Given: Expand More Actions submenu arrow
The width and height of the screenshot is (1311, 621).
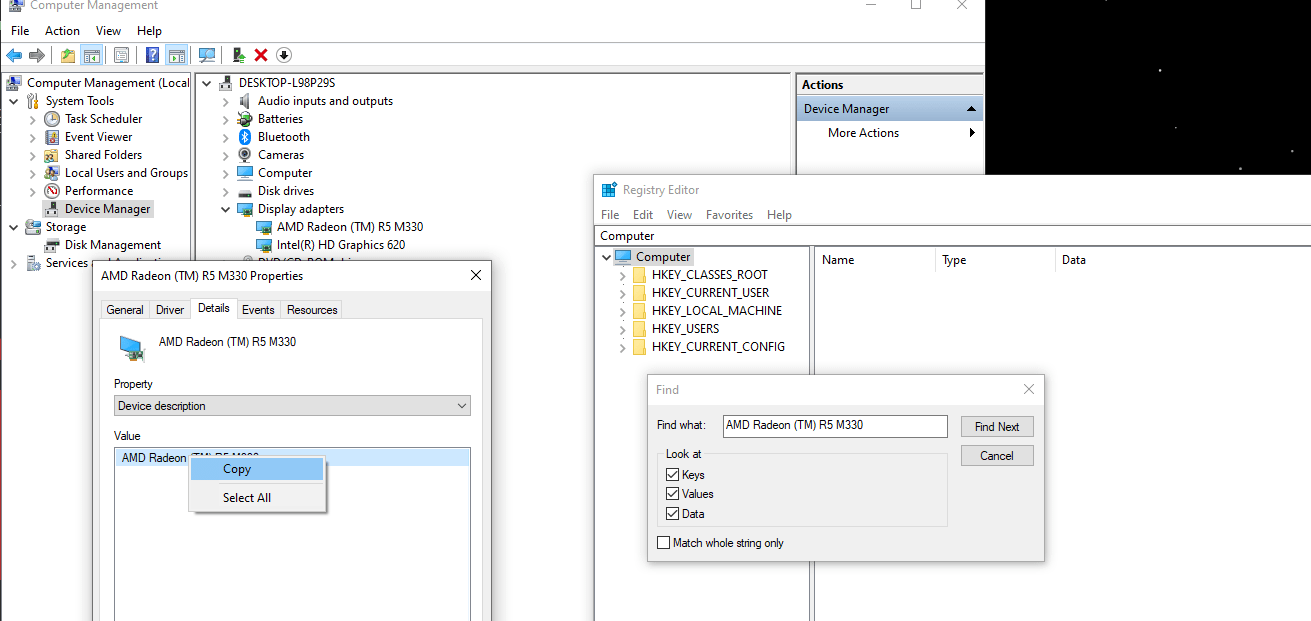Looking at the screenshot, I should (x=972, y=133).
